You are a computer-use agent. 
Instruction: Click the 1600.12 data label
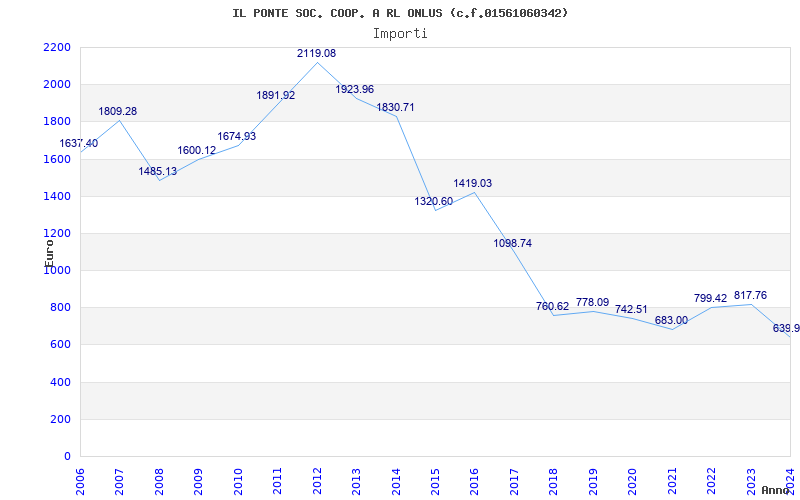click(197, 151)
